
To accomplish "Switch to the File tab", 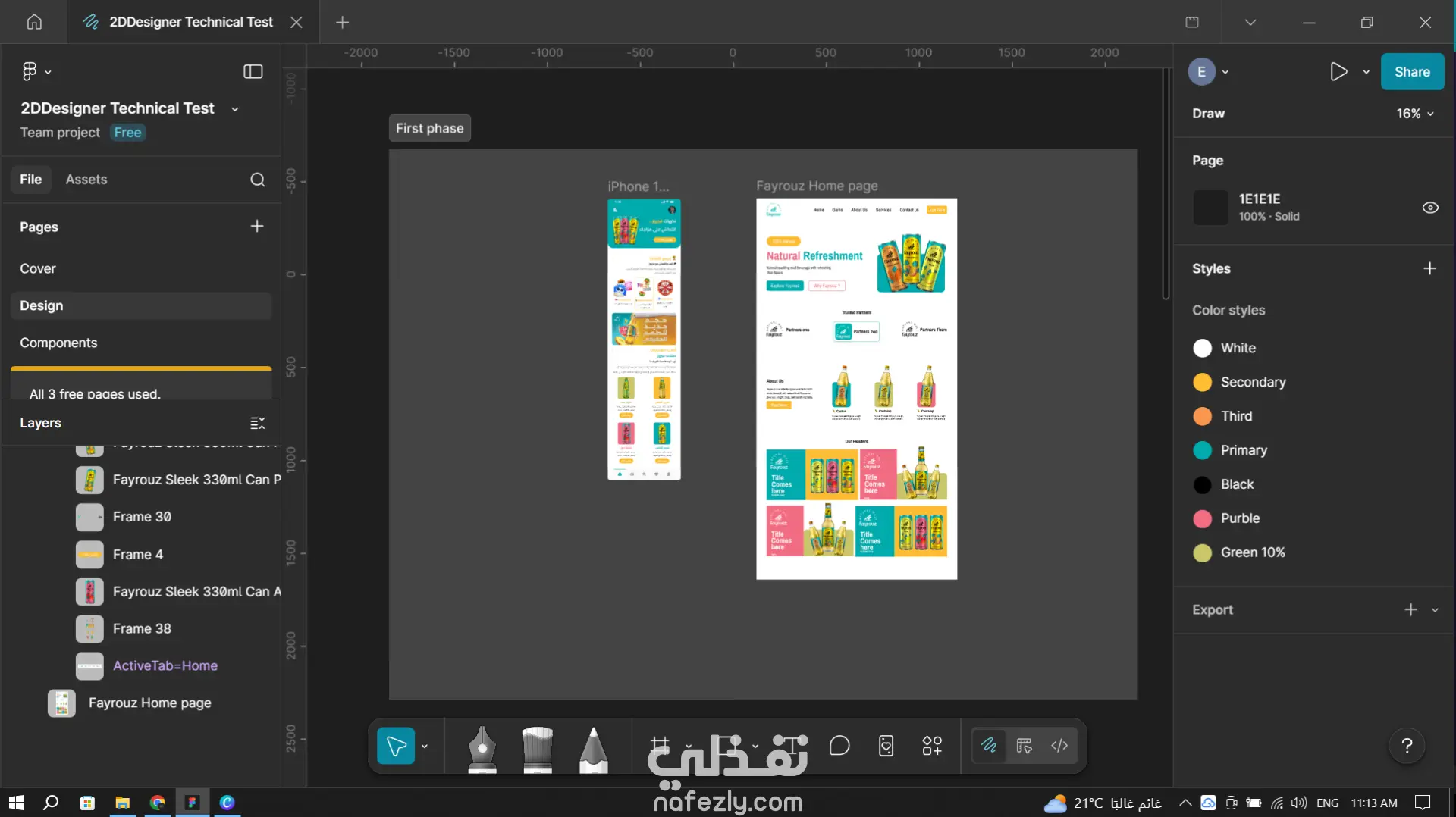I will [30, 180].
